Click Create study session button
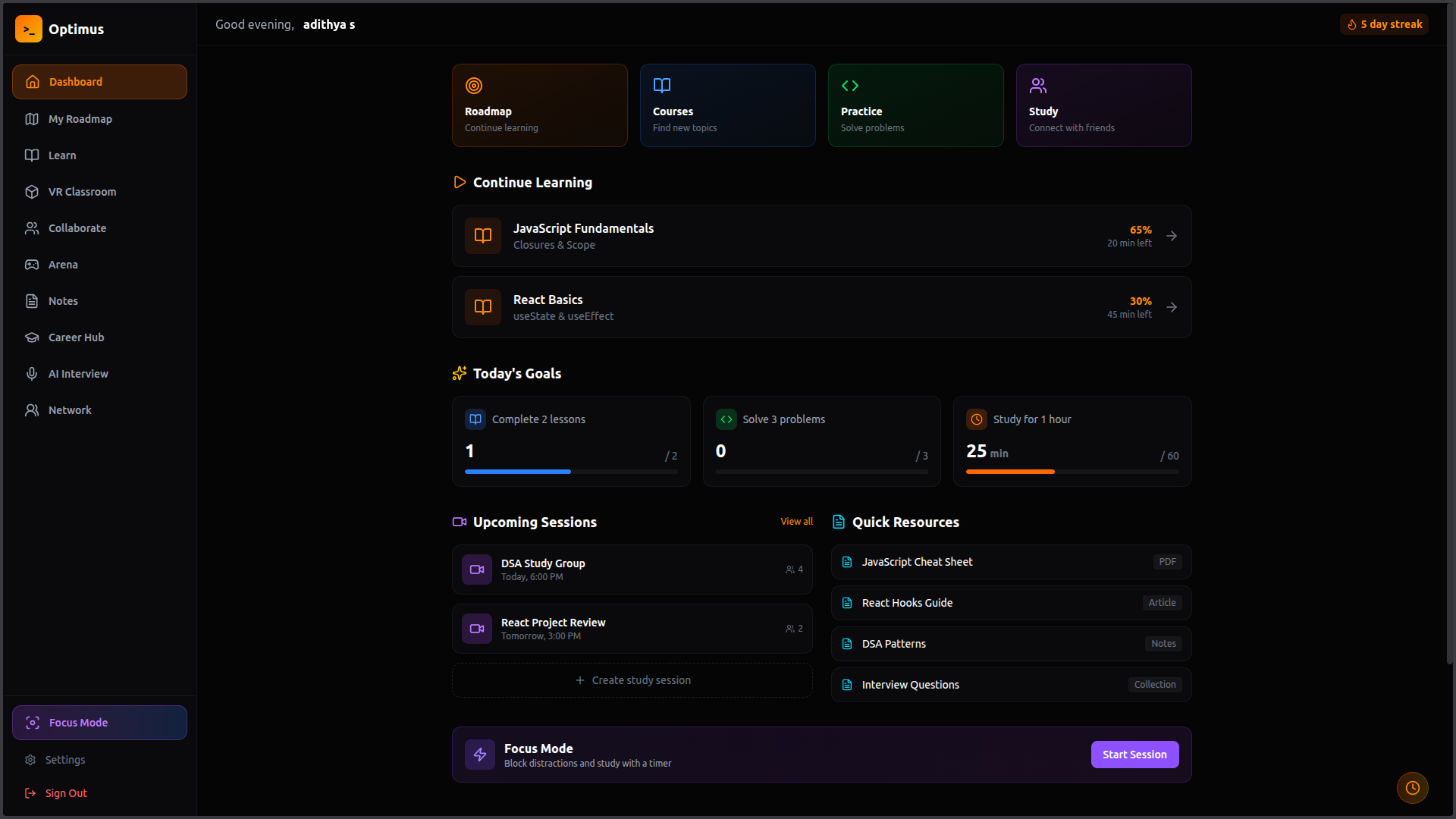Screen dimensions: 1456x819 (632, 680)
